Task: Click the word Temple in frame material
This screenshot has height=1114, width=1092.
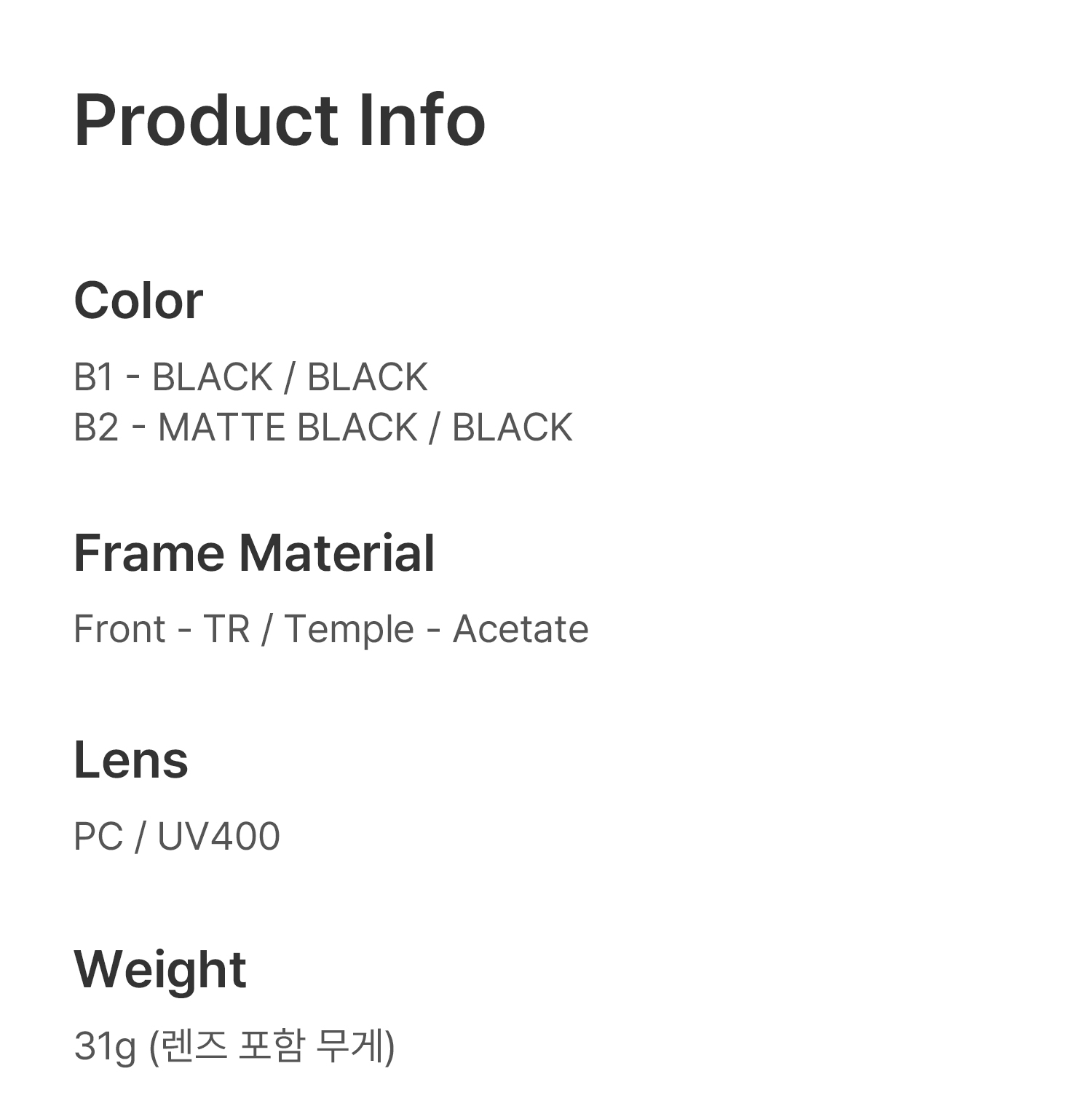Action: pos(349,631)
